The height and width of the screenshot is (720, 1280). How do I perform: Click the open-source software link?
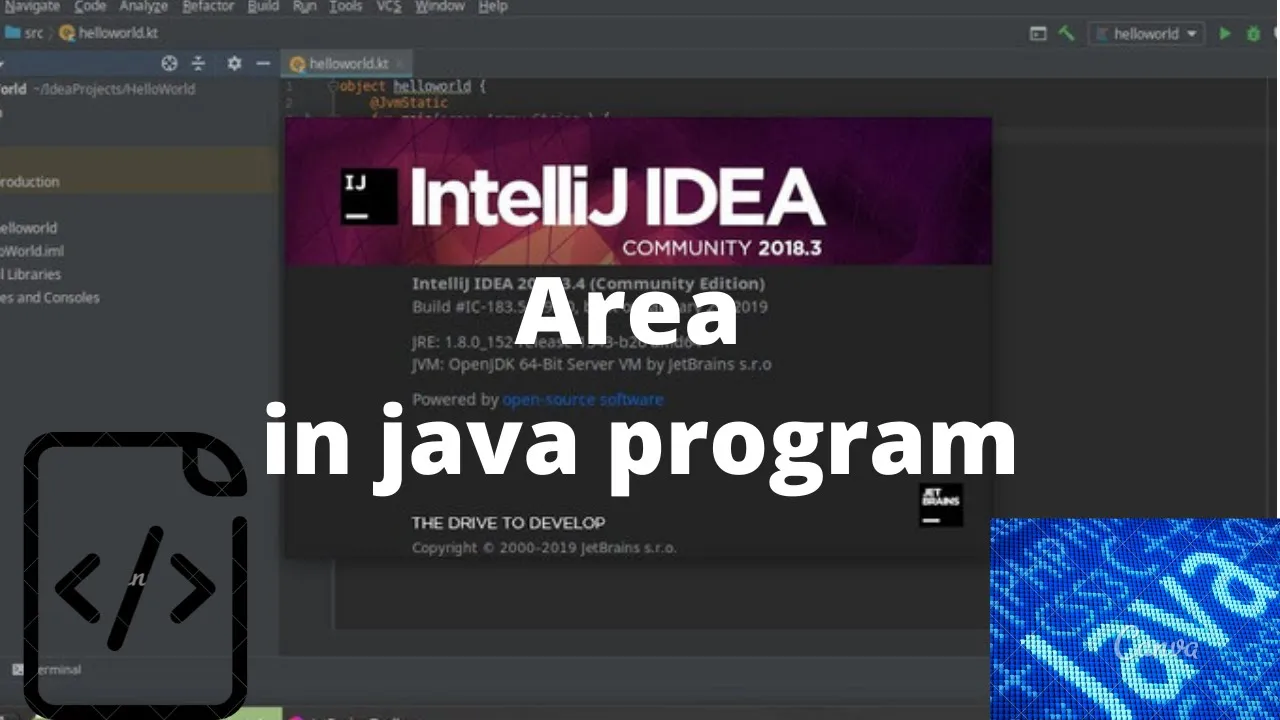click(x=582, y=400)
